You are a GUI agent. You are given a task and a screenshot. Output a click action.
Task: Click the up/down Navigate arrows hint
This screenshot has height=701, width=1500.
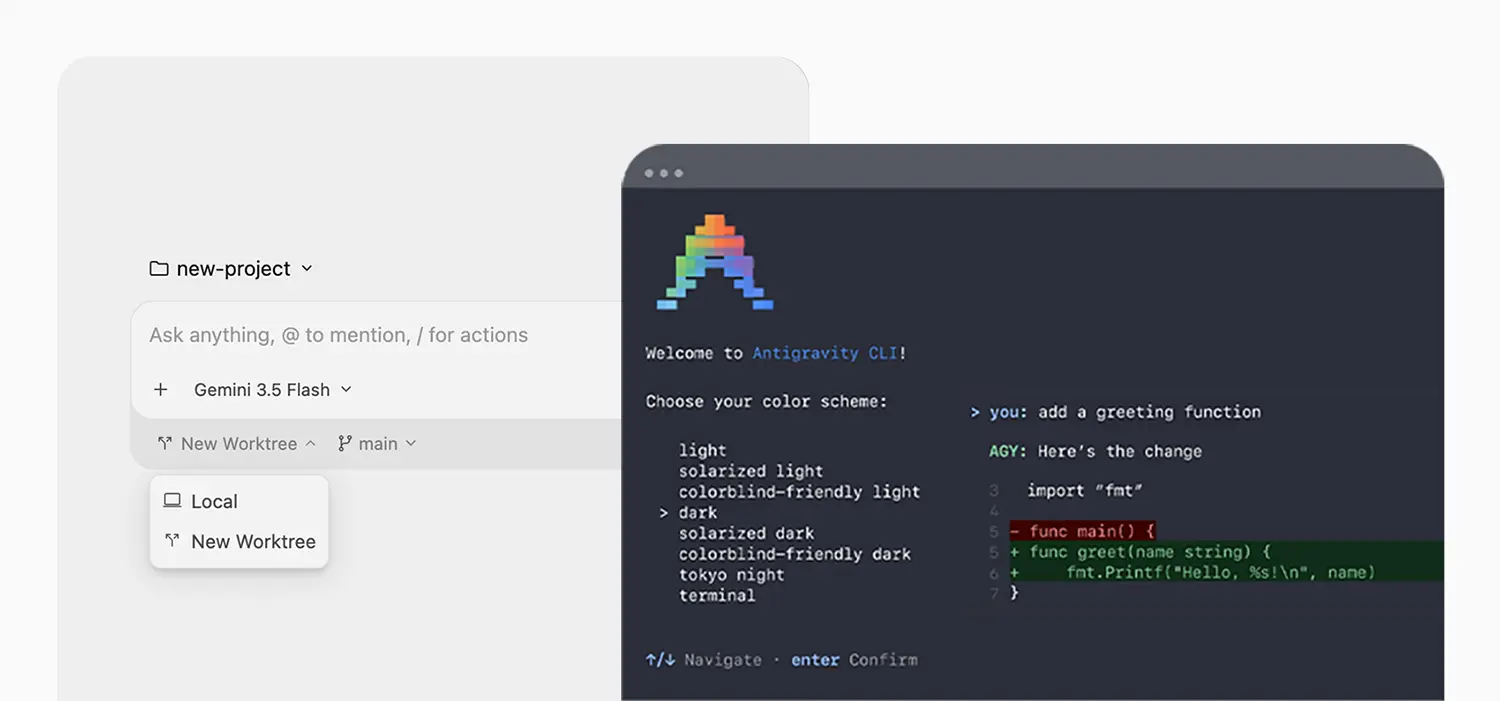point(703,660)
